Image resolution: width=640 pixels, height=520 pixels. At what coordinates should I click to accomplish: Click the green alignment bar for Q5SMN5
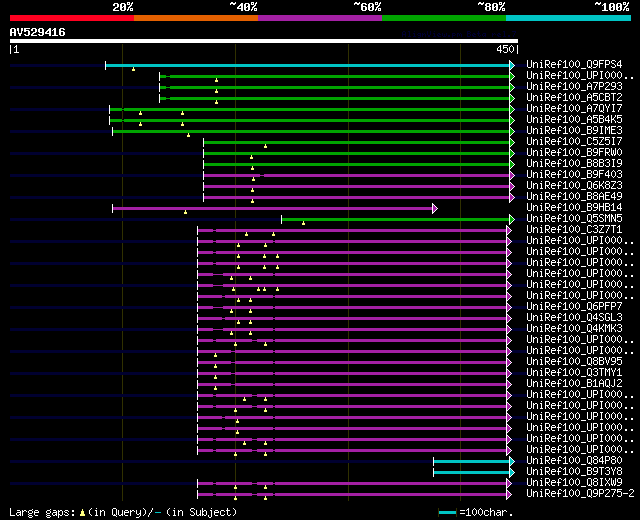[396, 220]
